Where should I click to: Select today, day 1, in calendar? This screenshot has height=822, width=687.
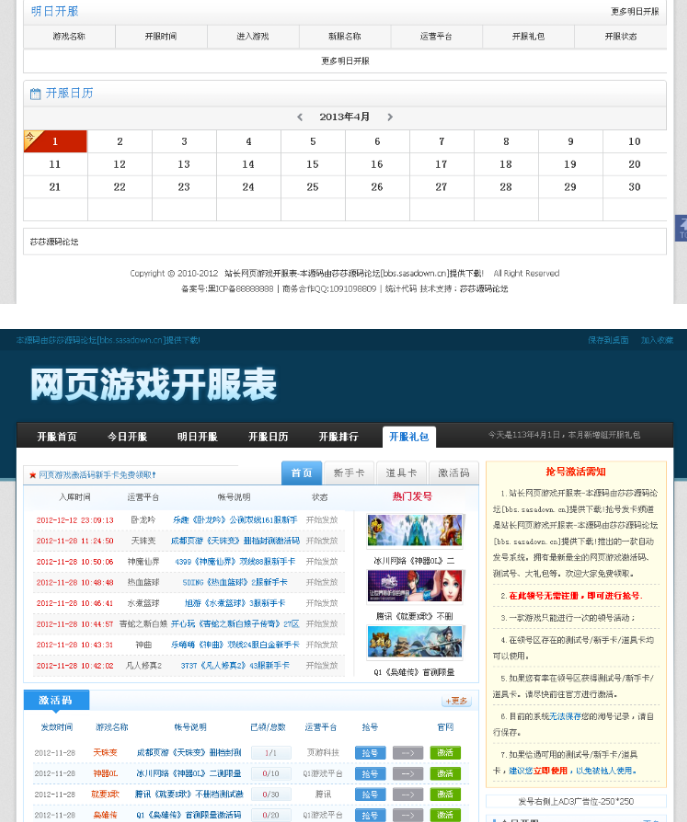coord(55,141)
